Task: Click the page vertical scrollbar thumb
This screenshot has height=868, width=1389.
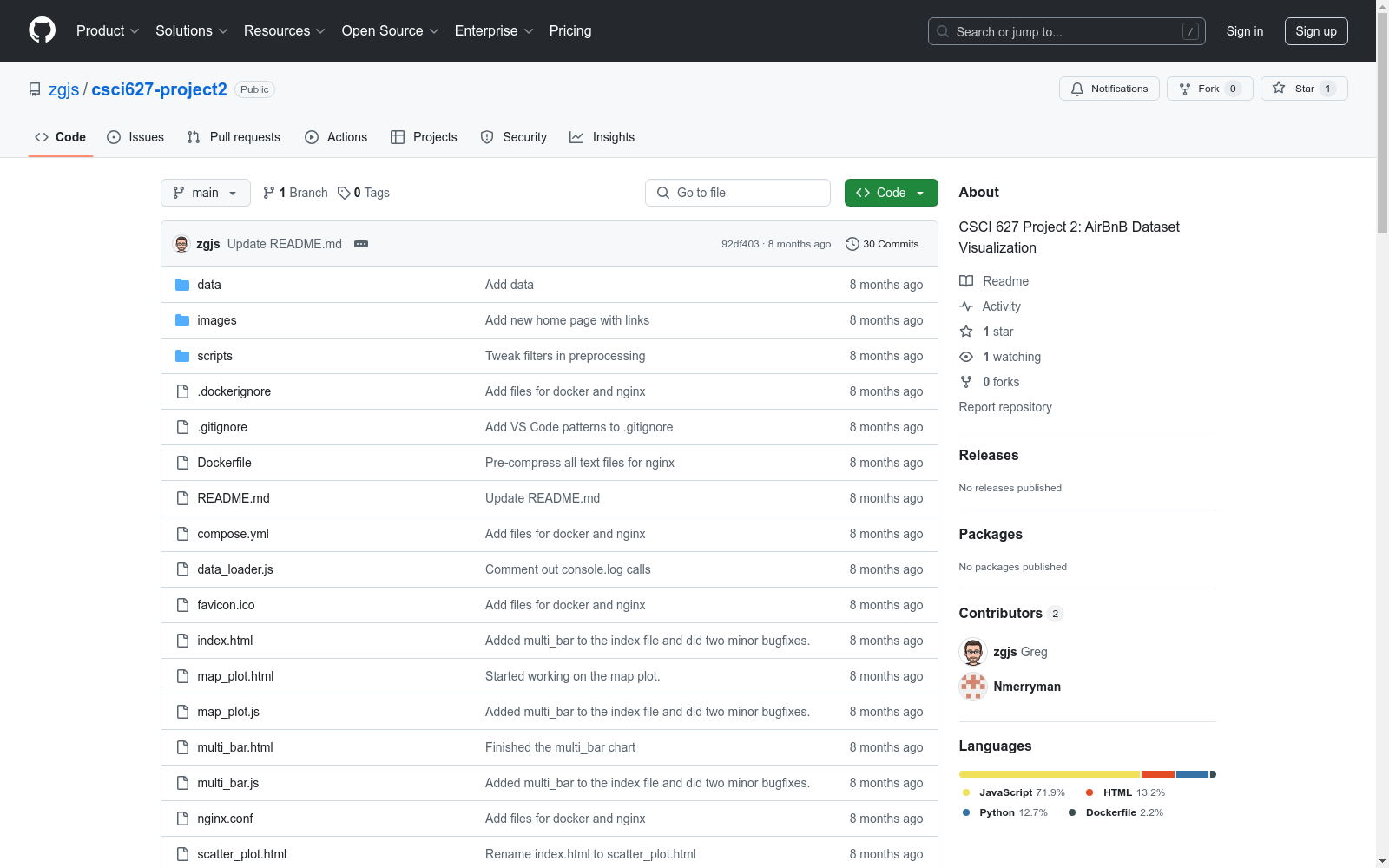Action: point(1382,123)
